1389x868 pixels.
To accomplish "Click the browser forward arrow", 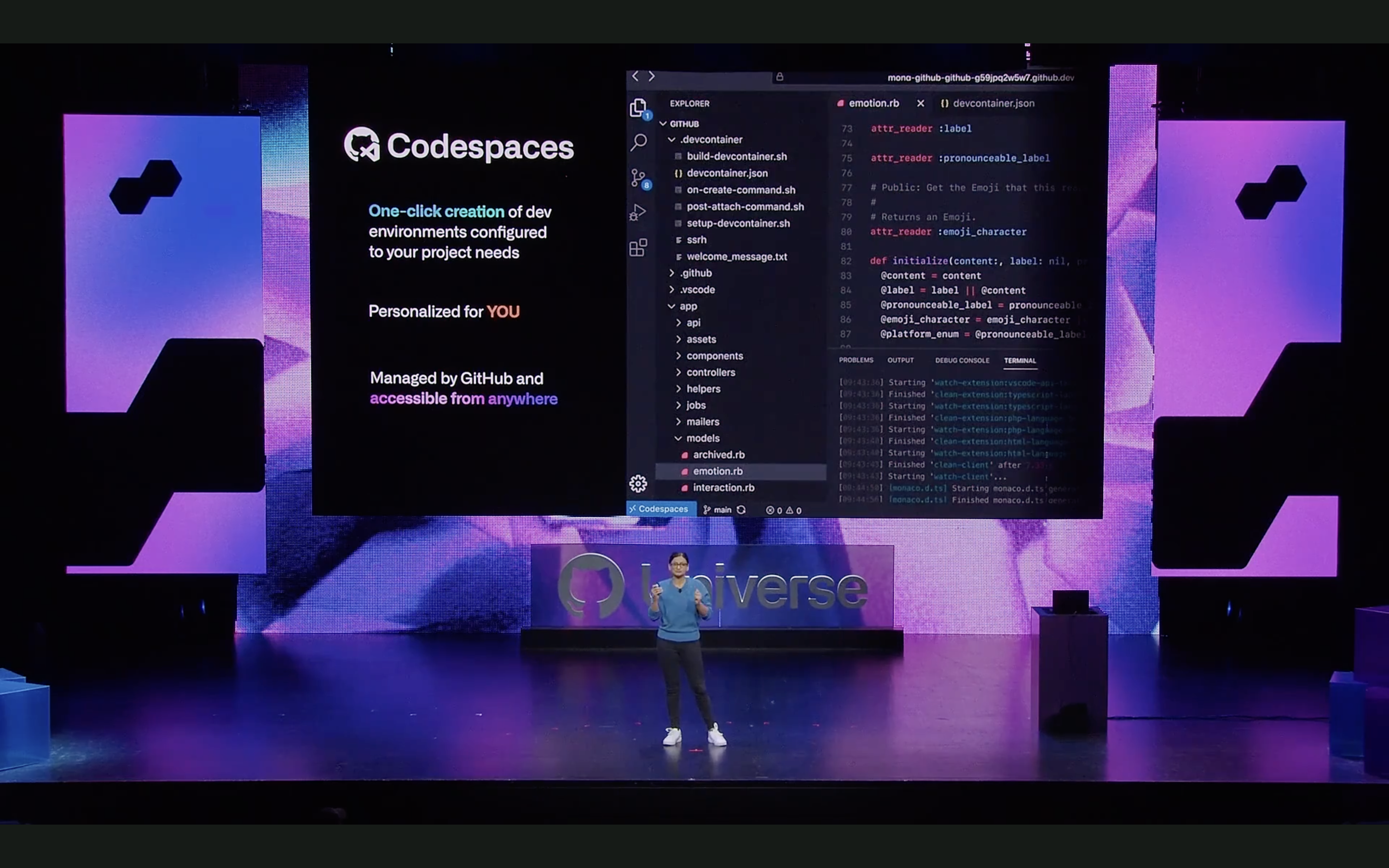I will coord(652,76).
